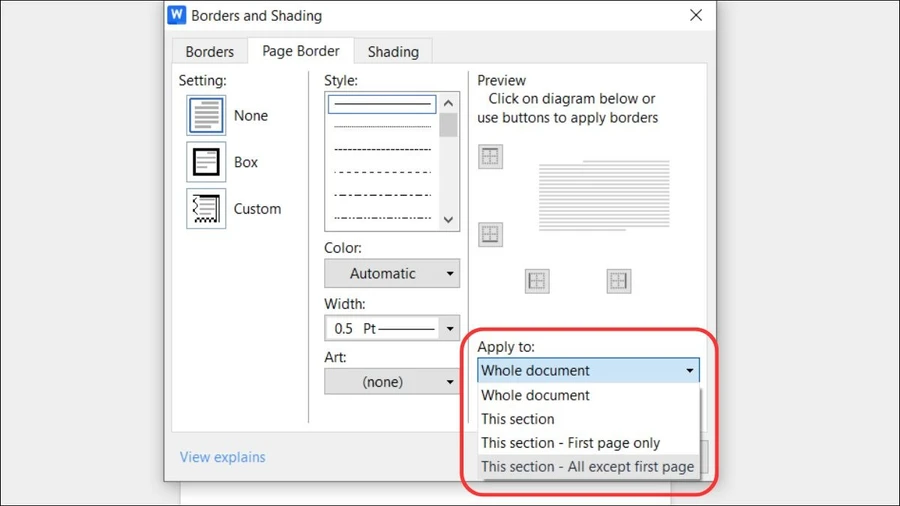Click the Style list scrollbar thumb
Viewport: 900px width, 506px height.
448,125
